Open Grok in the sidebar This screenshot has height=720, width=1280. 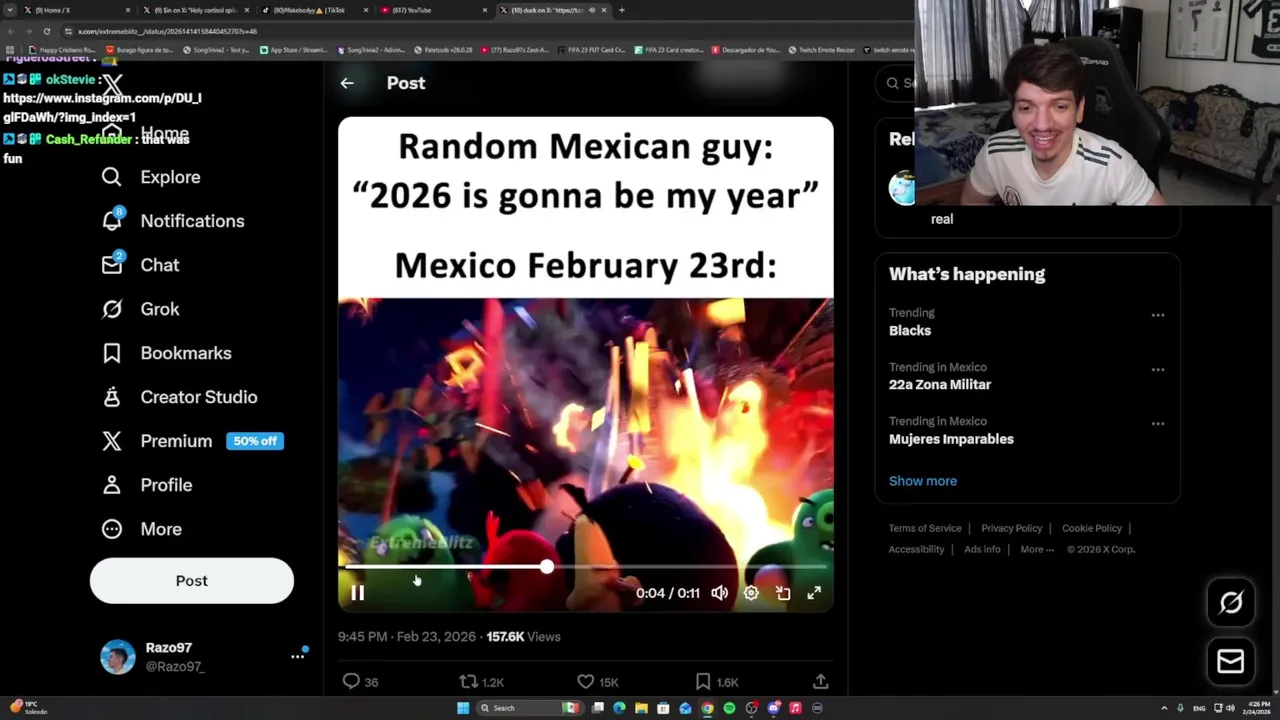(x=141, y=309)
